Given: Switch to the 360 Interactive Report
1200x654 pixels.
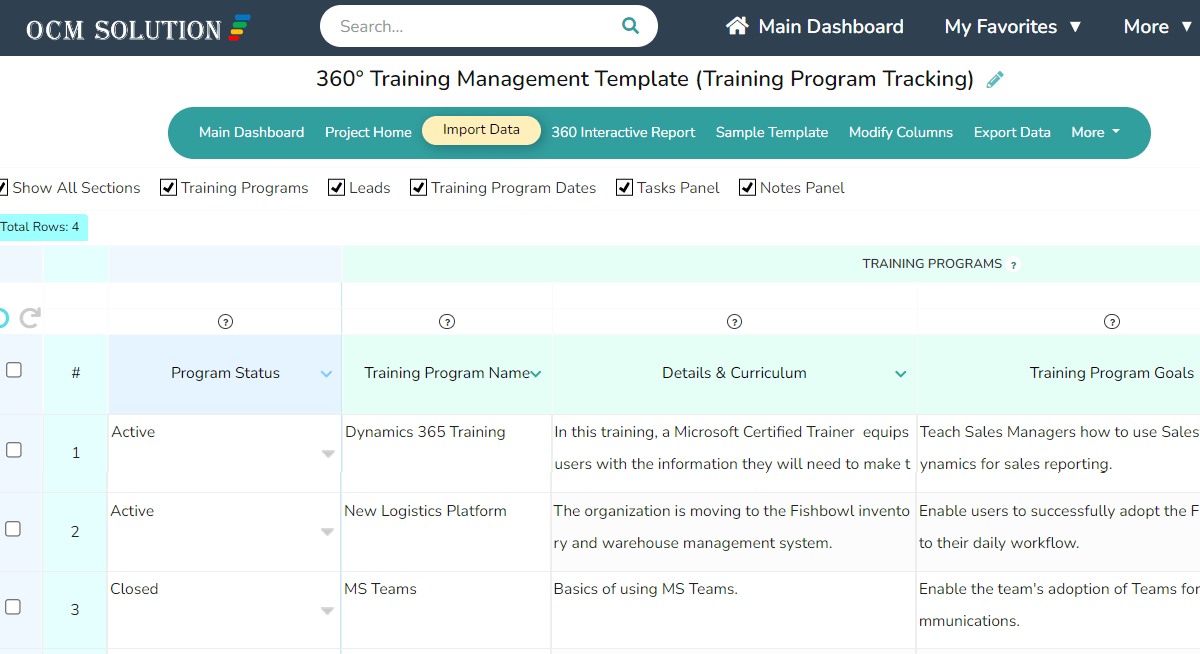Looking at the screenshot, I should point(623,132).
